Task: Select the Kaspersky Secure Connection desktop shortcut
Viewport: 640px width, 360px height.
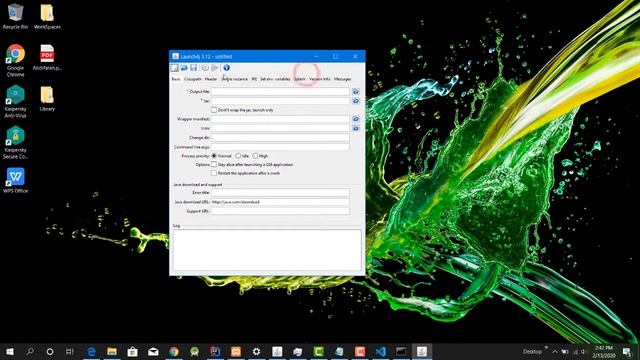Action: click(16, 142)
